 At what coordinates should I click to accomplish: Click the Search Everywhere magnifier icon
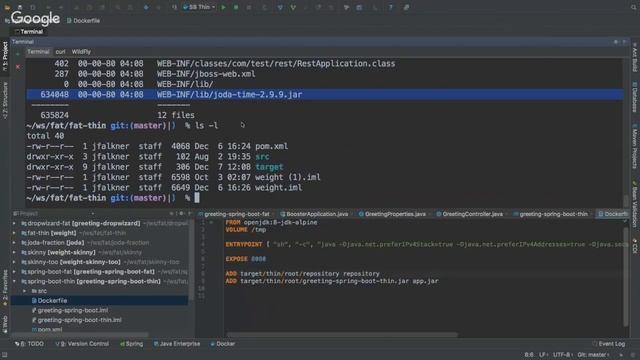coord(634,7)
